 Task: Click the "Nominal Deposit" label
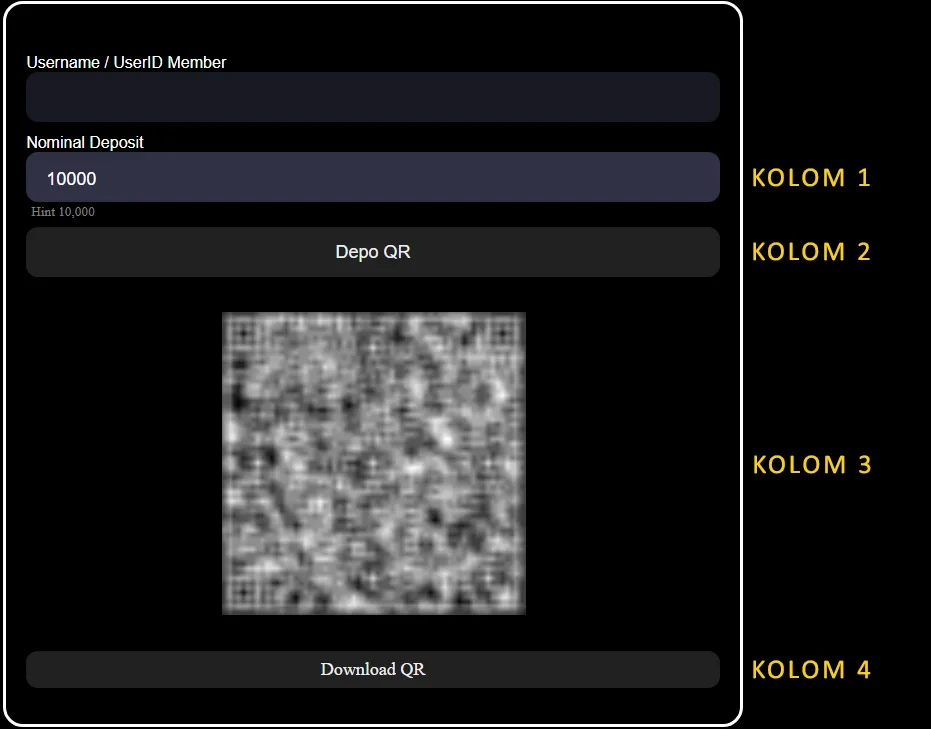pos(85,142)
